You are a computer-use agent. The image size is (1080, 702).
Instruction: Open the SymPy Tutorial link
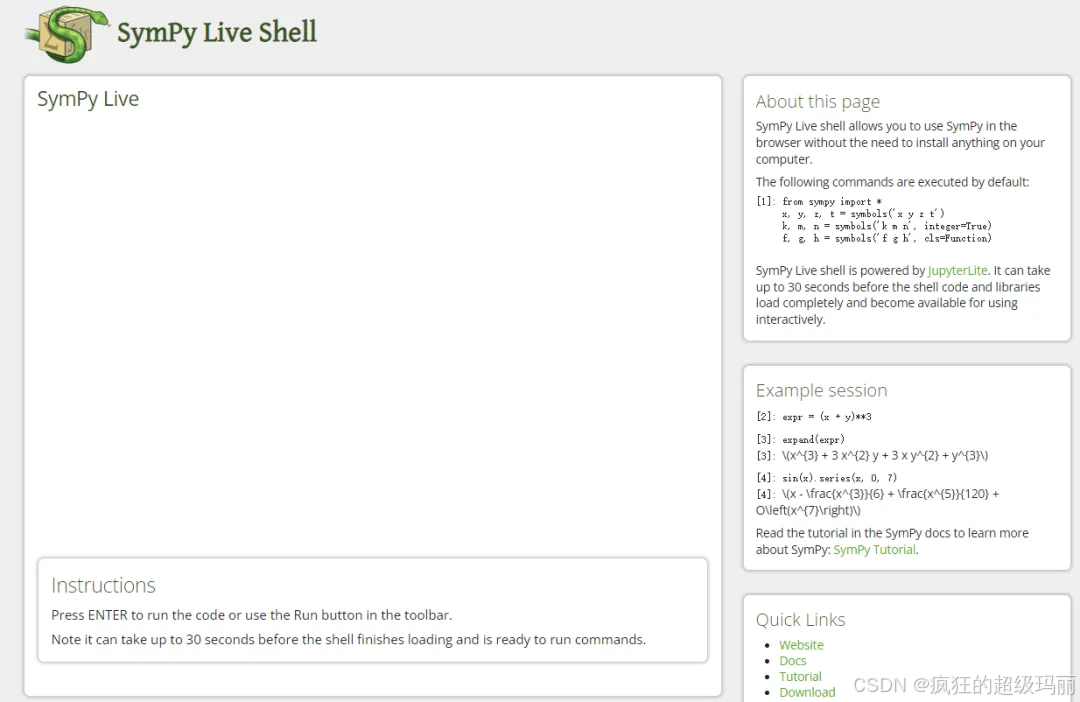tap(875, 550)
